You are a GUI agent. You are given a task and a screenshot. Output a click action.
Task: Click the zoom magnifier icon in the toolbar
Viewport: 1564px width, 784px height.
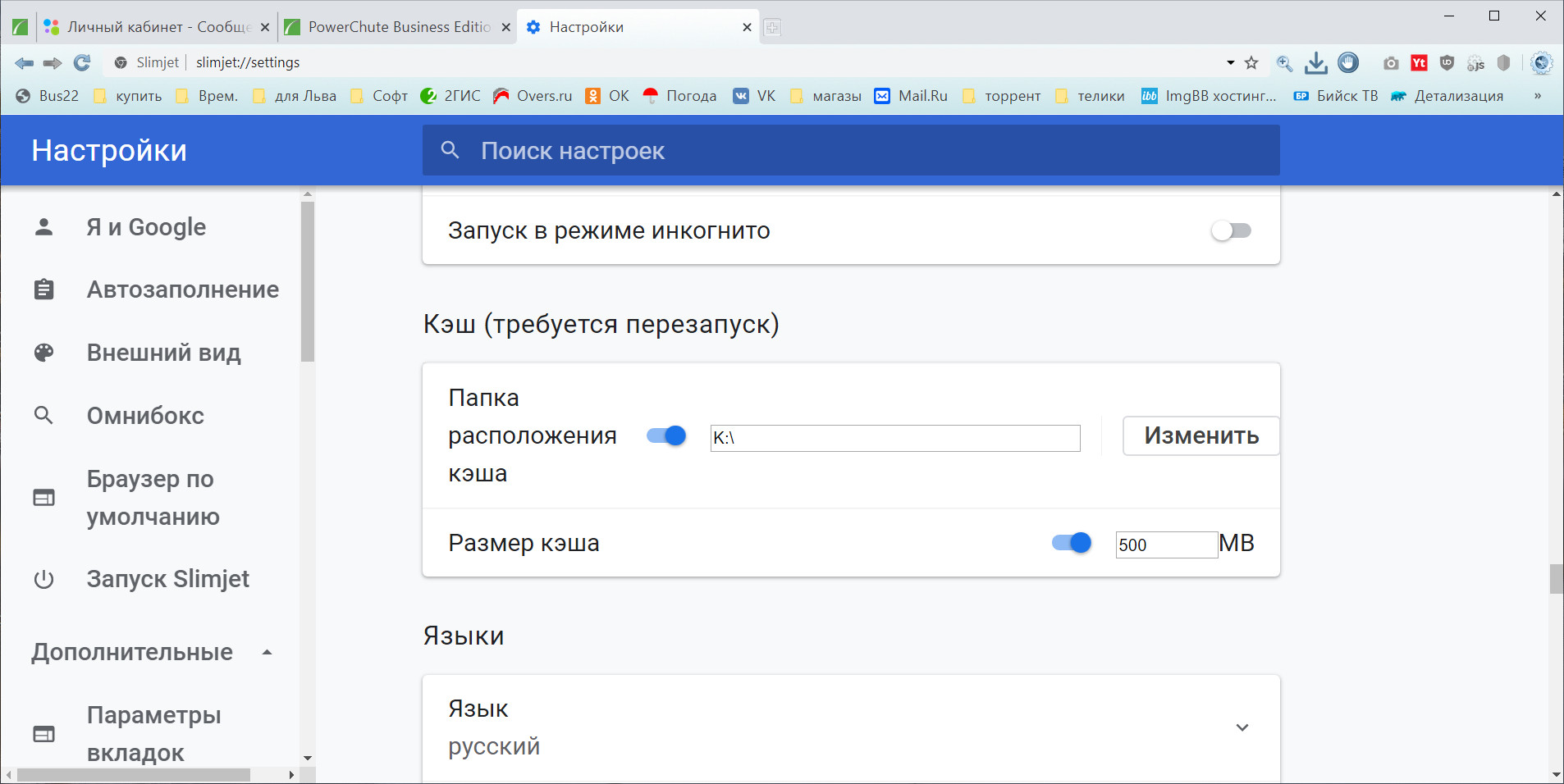click(1284, 62)
